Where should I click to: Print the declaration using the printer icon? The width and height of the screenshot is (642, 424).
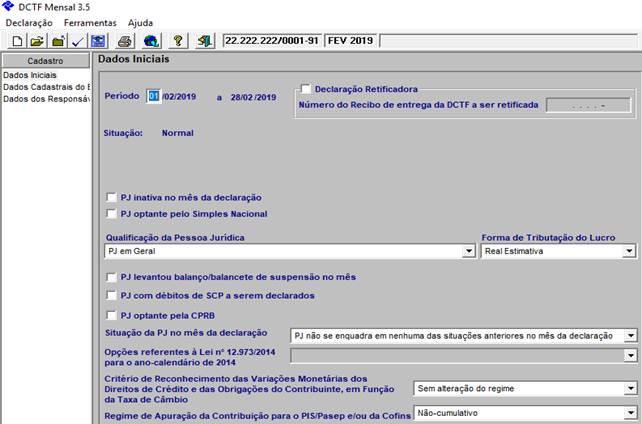tap(125, 41)
